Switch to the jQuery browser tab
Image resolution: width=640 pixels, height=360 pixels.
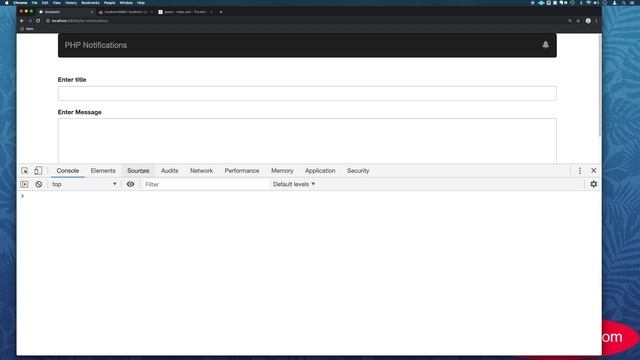pos(186,12)
